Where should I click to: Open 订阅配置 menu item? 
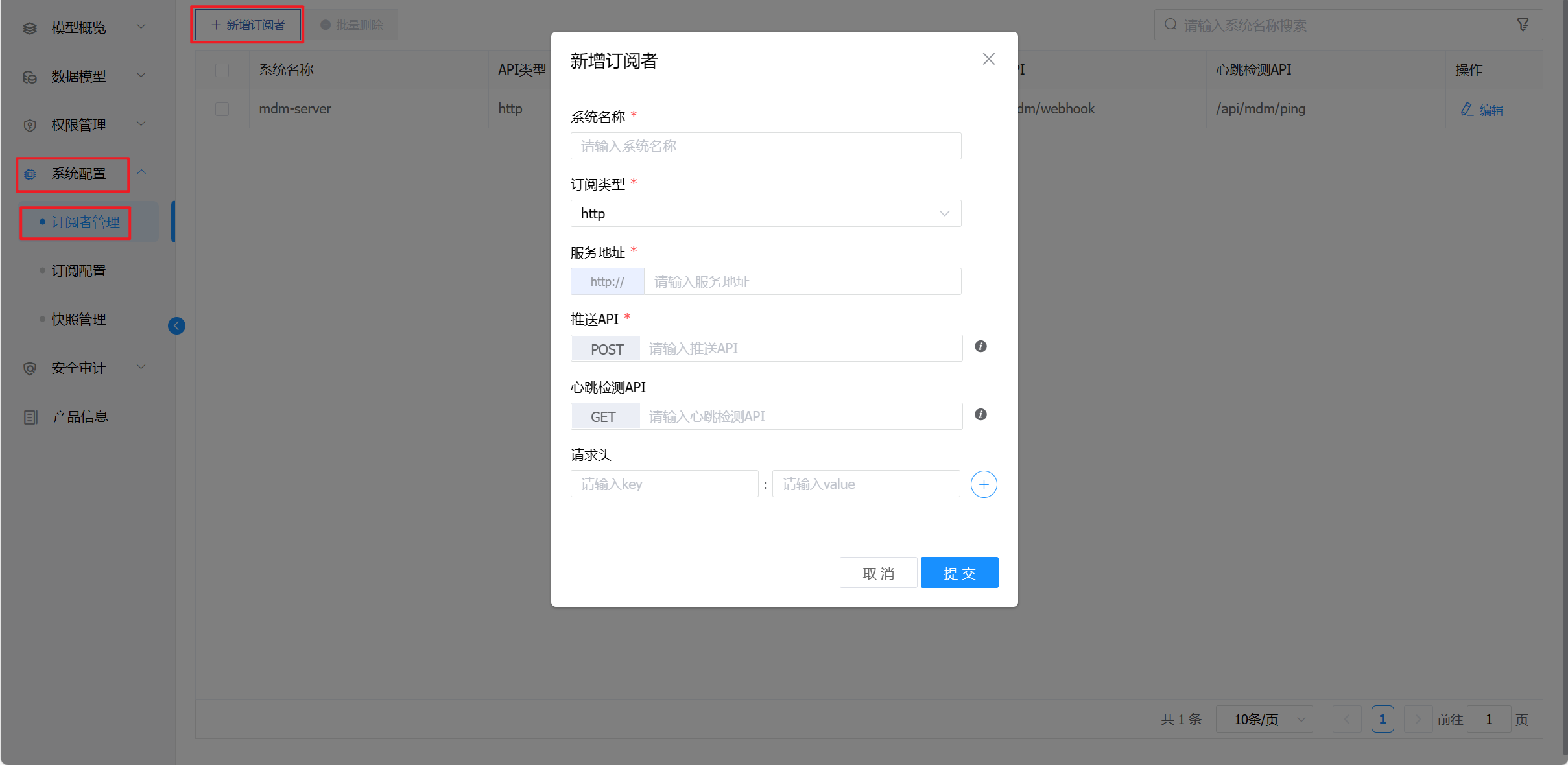click(x=79, y=271)
